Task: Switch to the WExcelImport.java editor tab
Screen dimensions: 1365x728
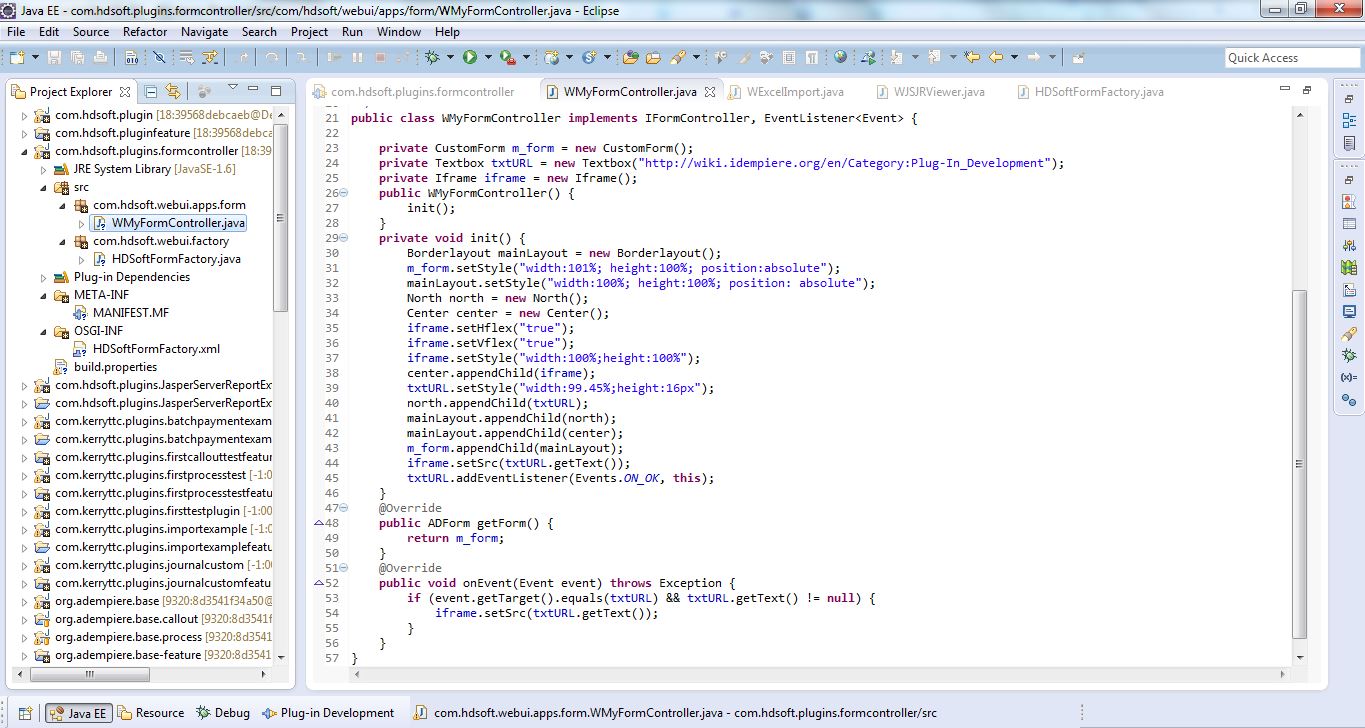Action: (x=794, y=92)
